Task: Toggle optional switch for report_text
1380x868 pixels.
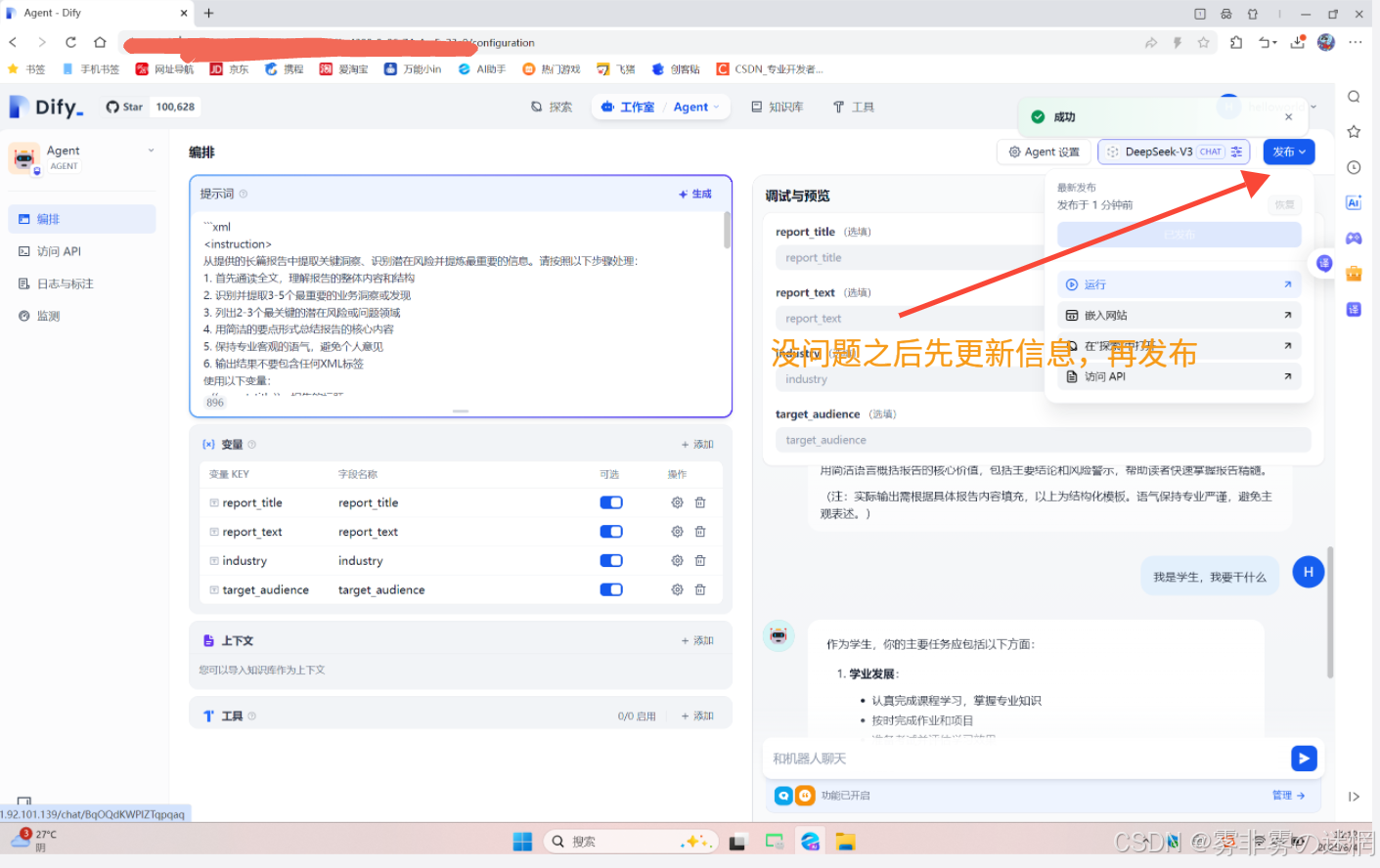Action: click(x=611, y=532)
